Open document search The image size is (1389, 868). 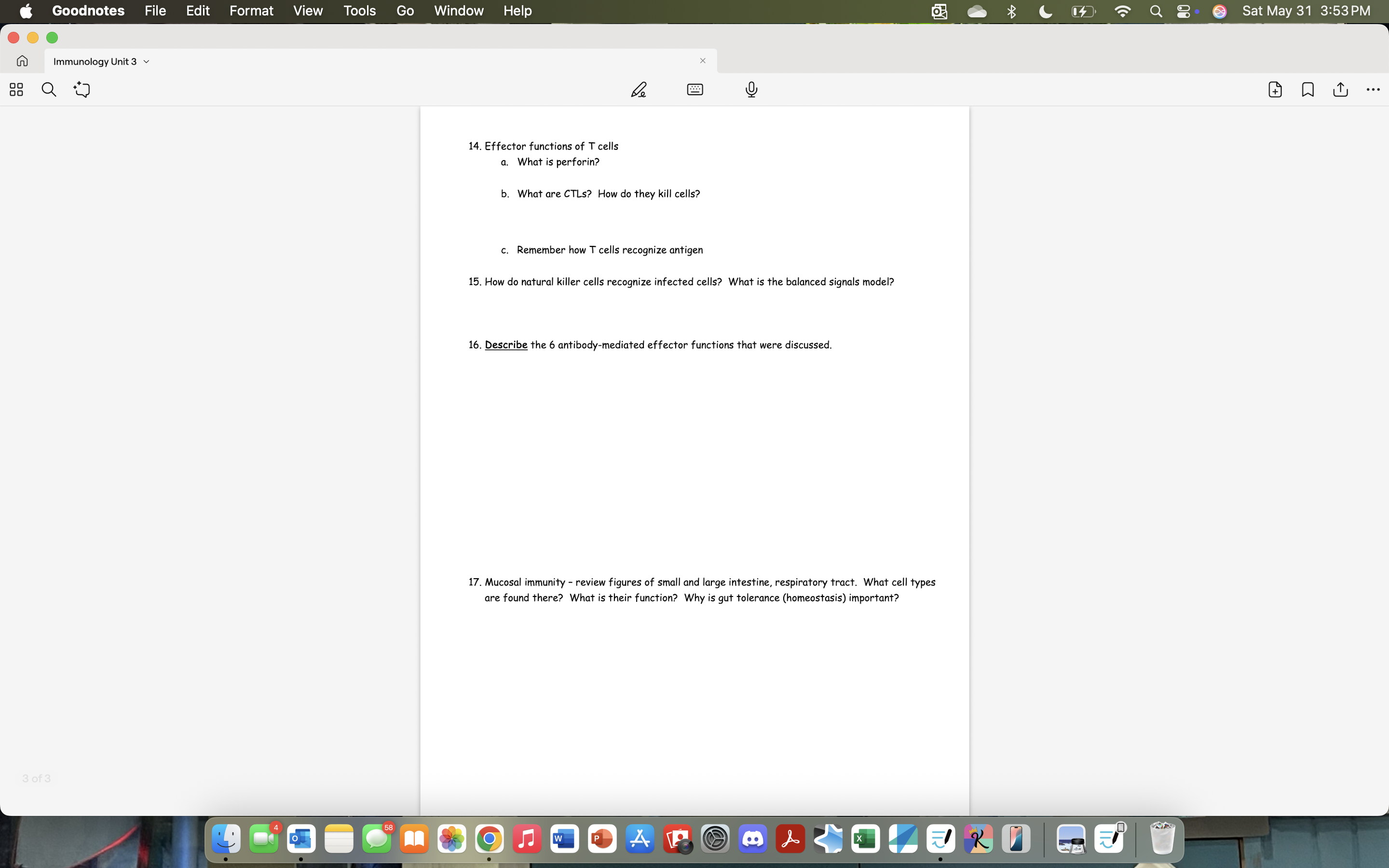[49, 90]
